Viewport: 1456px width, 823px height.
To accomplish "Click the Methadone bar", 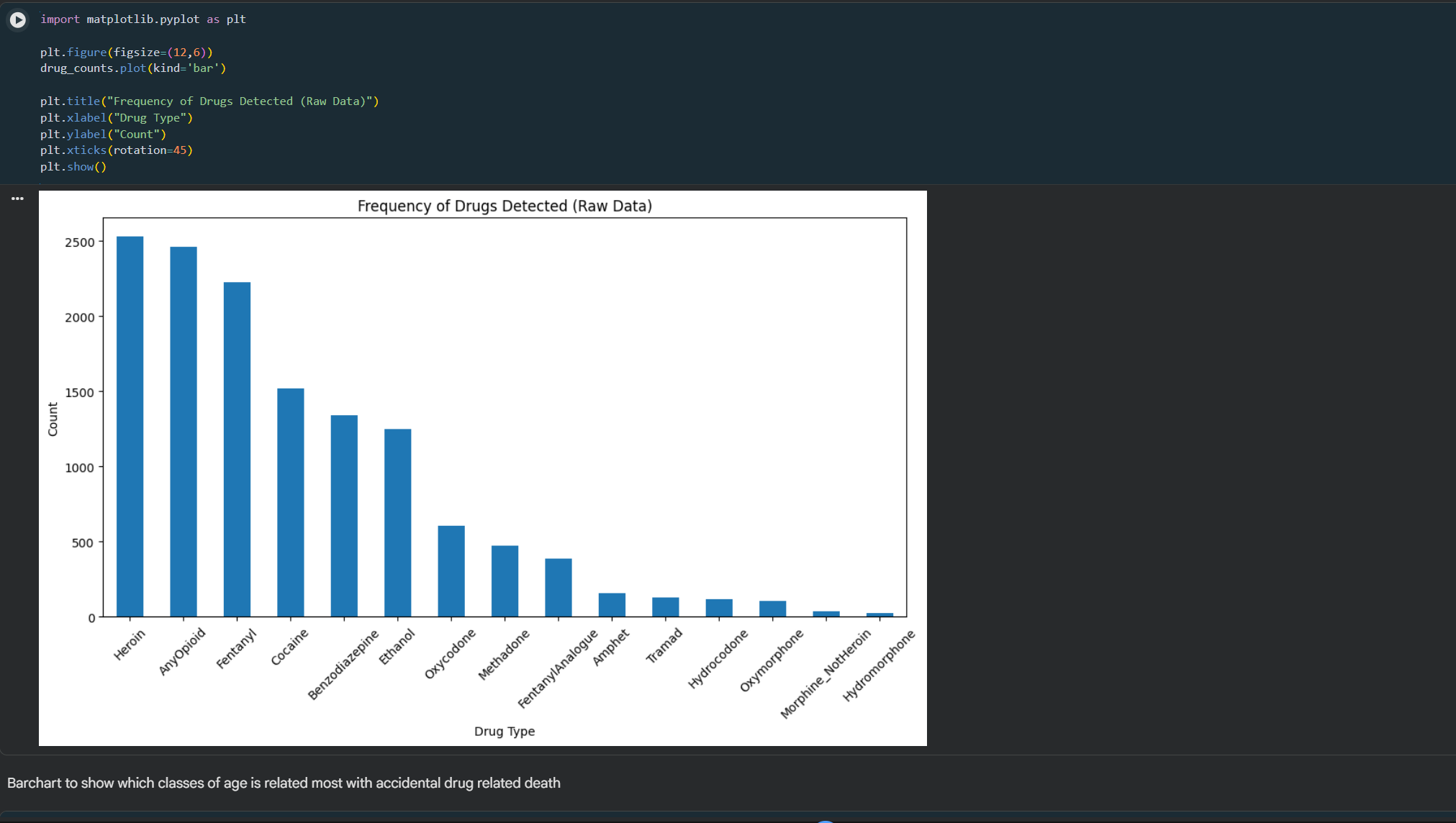I will click(x=505, y=581).
